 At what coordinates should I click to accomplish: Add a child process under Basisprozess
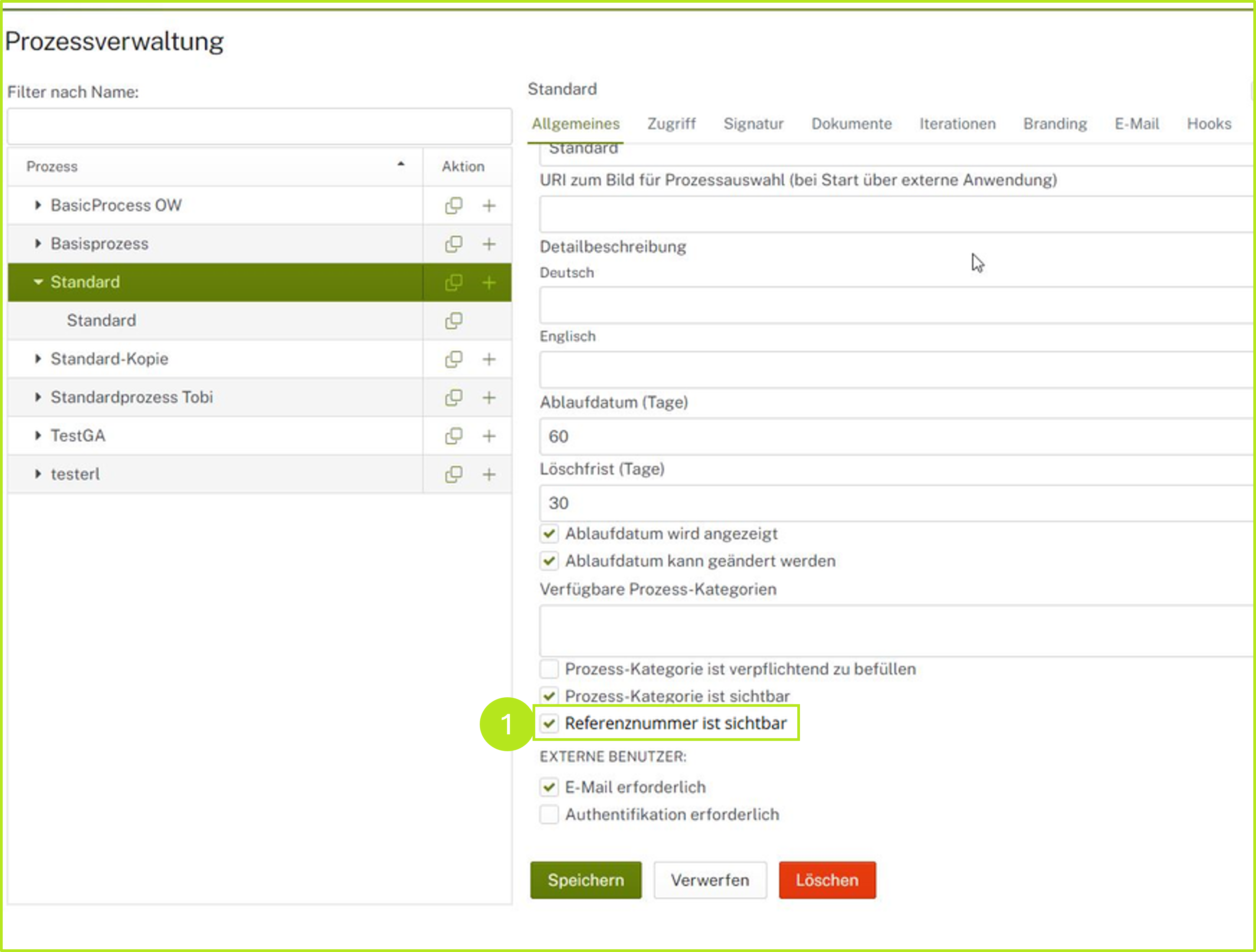[489, 244]
